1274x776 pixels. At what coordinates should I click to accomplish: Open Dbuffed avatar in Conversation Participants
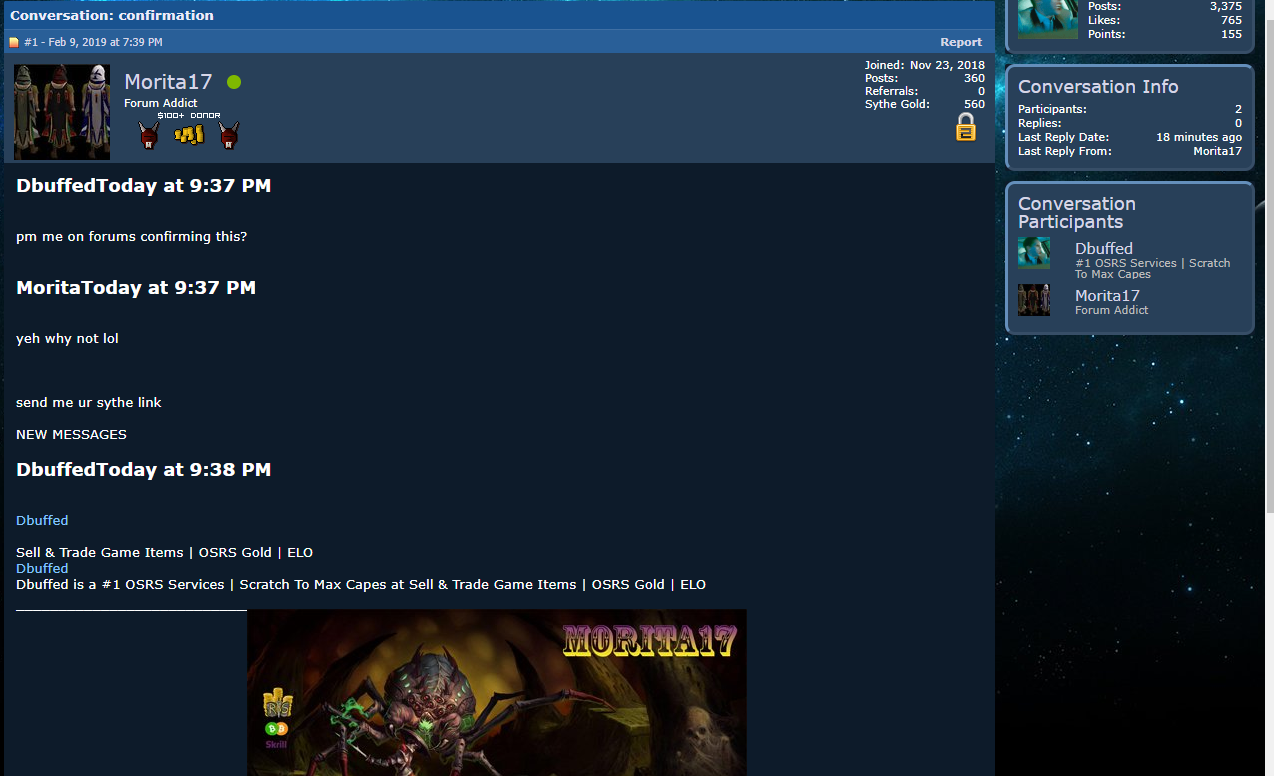pos(1034,253)
